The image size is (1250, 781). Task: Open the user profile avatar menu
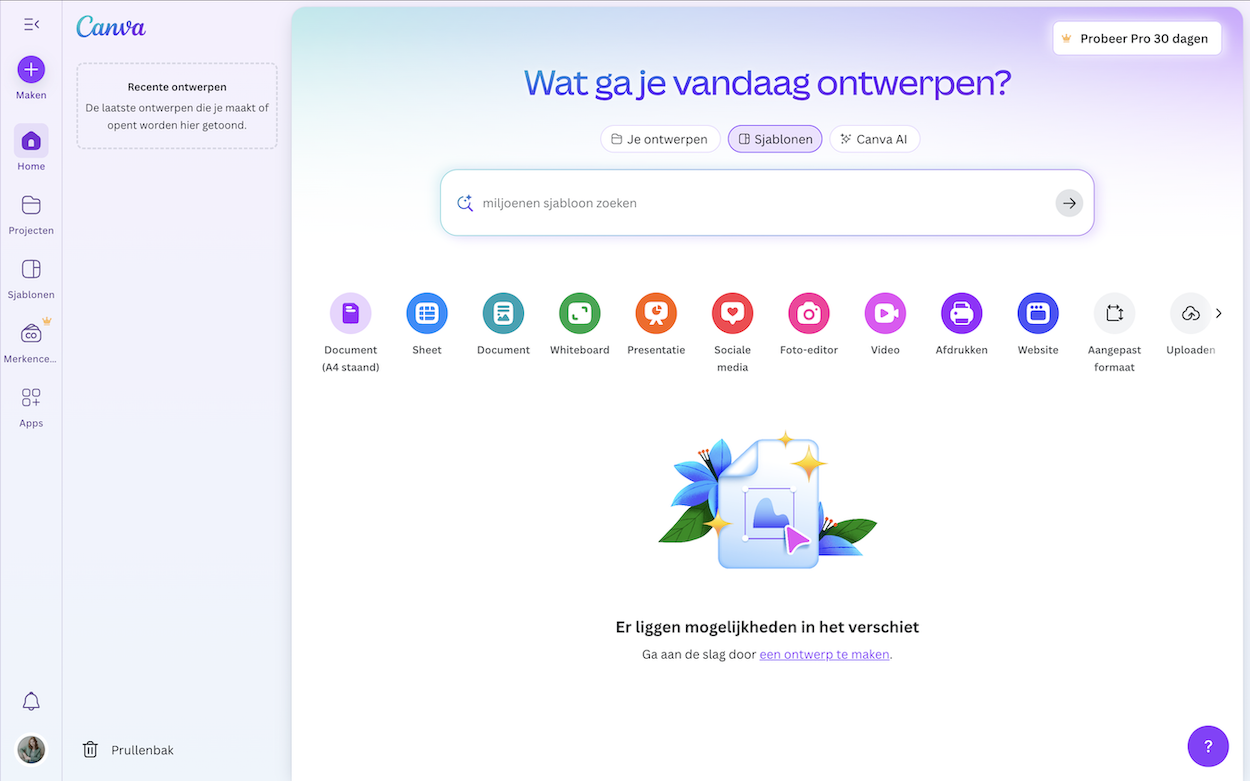click(31, 750)
